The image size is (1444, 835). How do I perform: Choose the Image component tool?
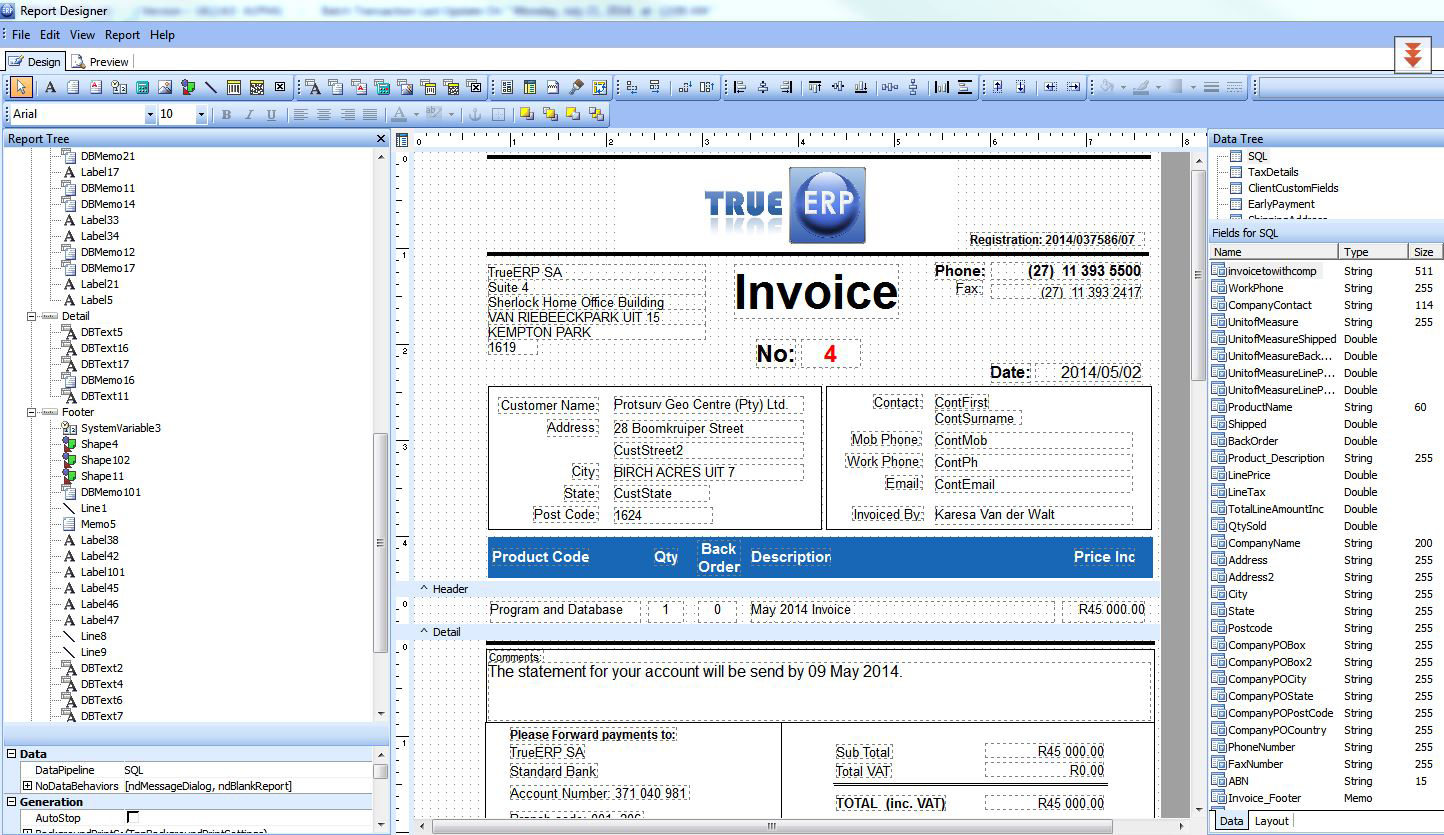[x=165, y=88]
